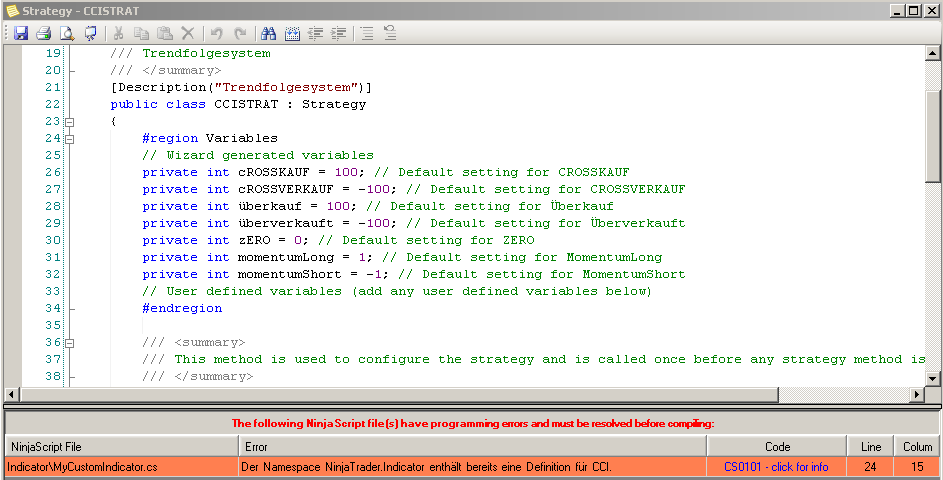The height and width of the screenshot is (480, 943).
Task: Uncomment the selected lines
Action: coord(390,33)
